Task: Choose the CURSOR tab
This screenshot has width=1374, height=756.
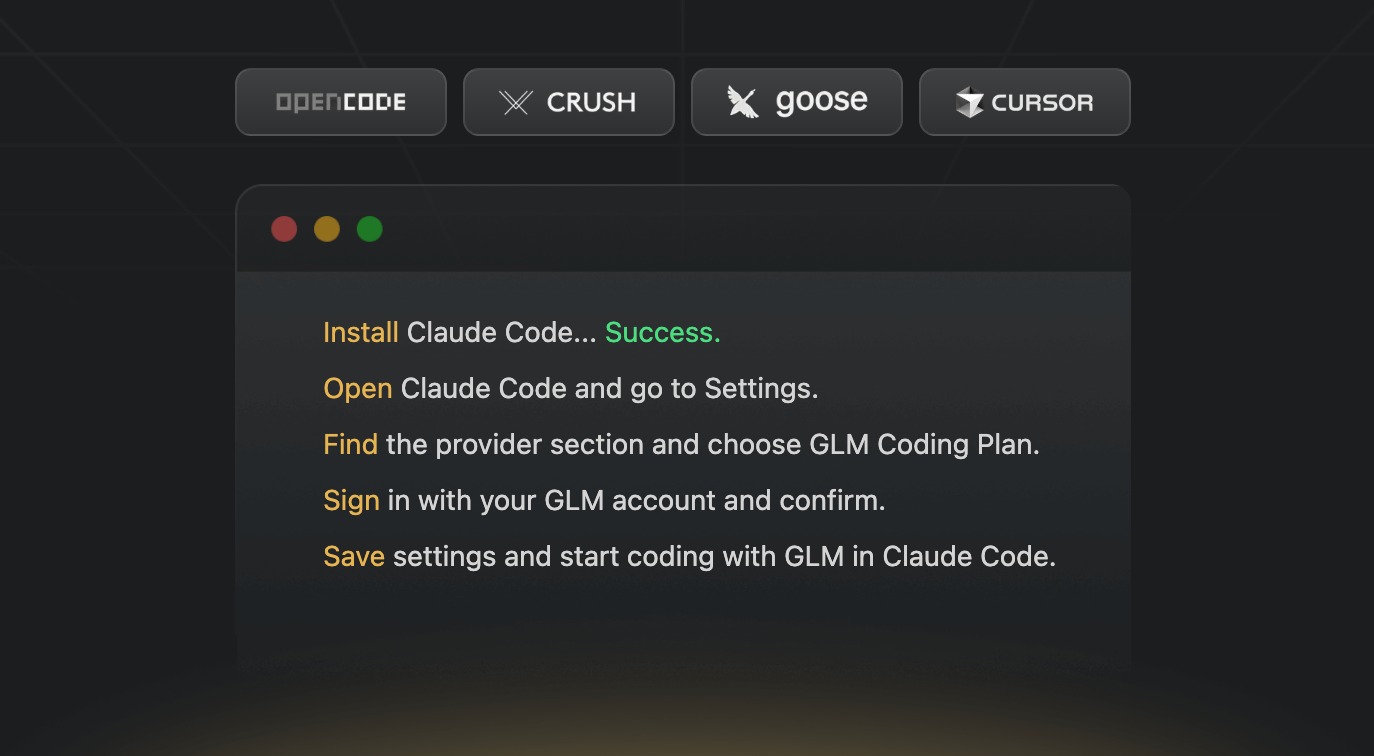Action: (1025, 102)
